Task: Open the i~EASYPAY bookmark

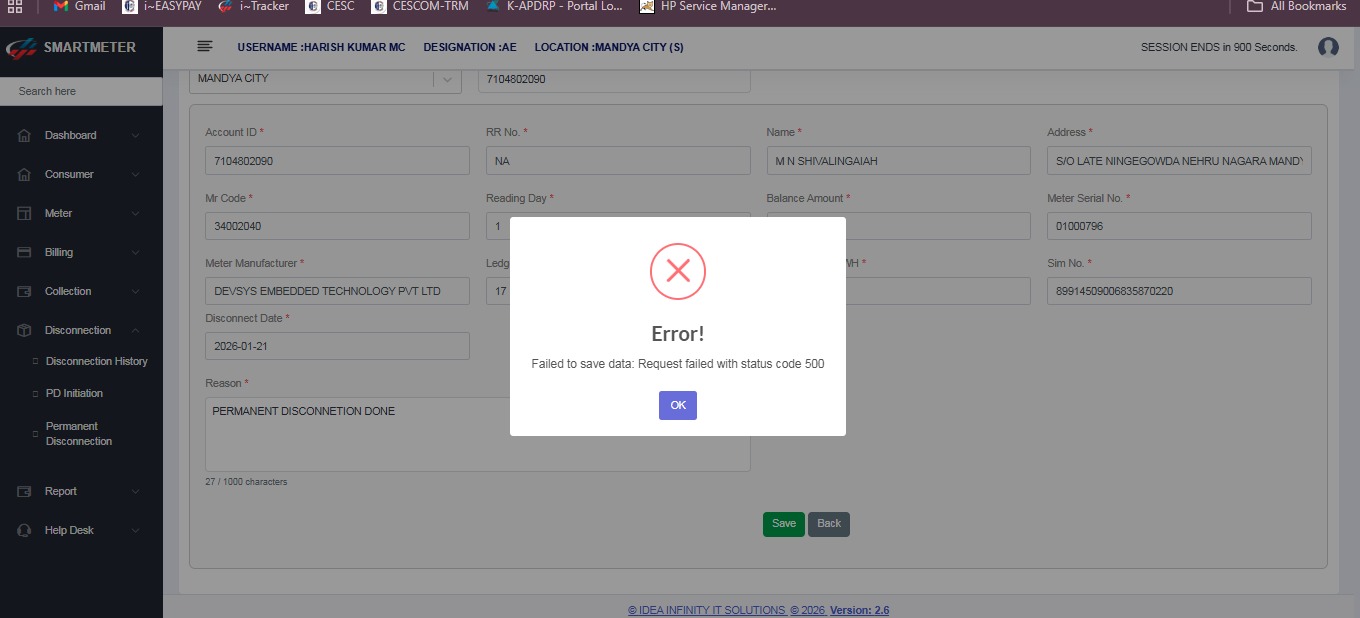Action: 161,6
